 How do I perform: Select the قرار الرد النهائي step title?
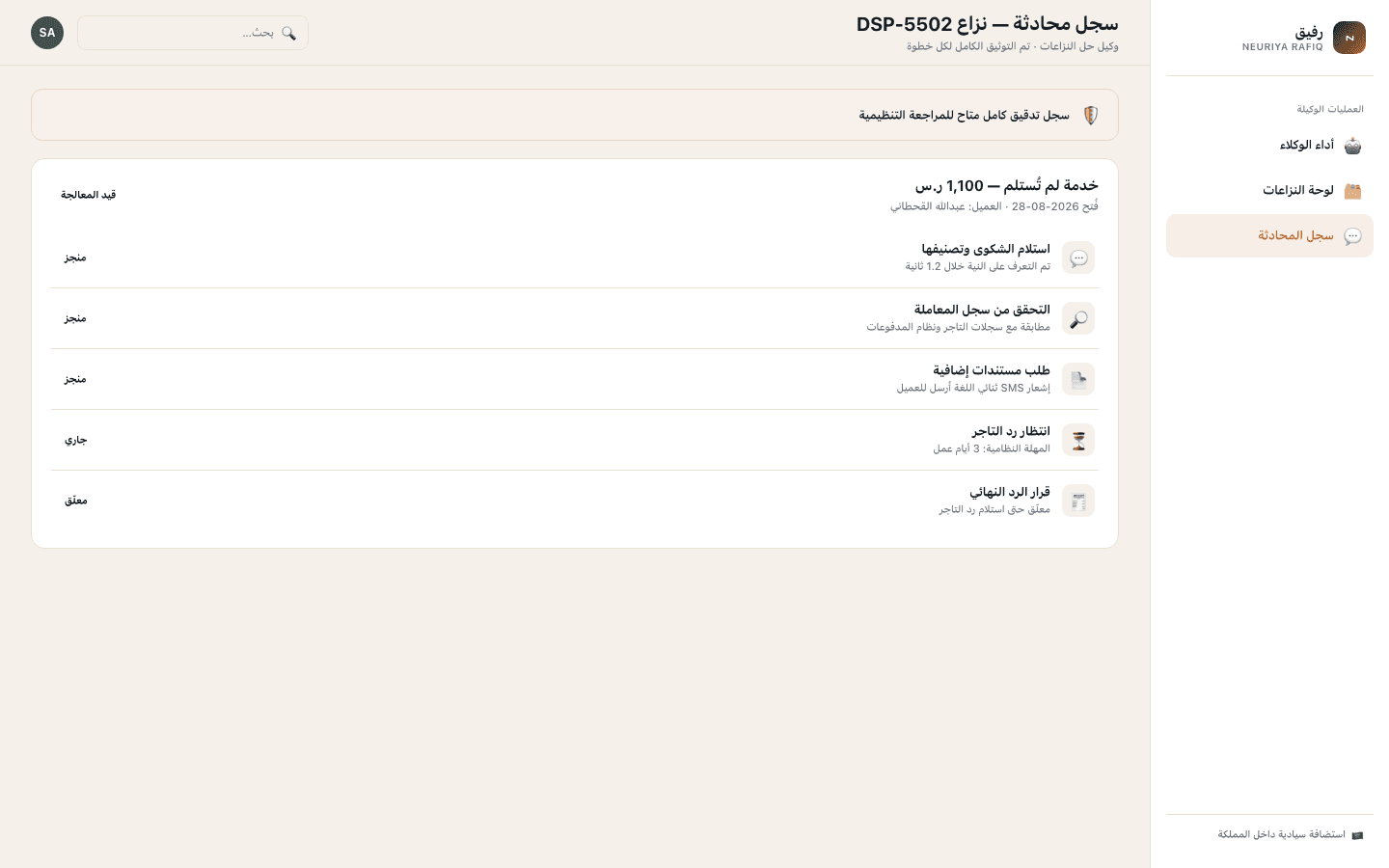1009,492
